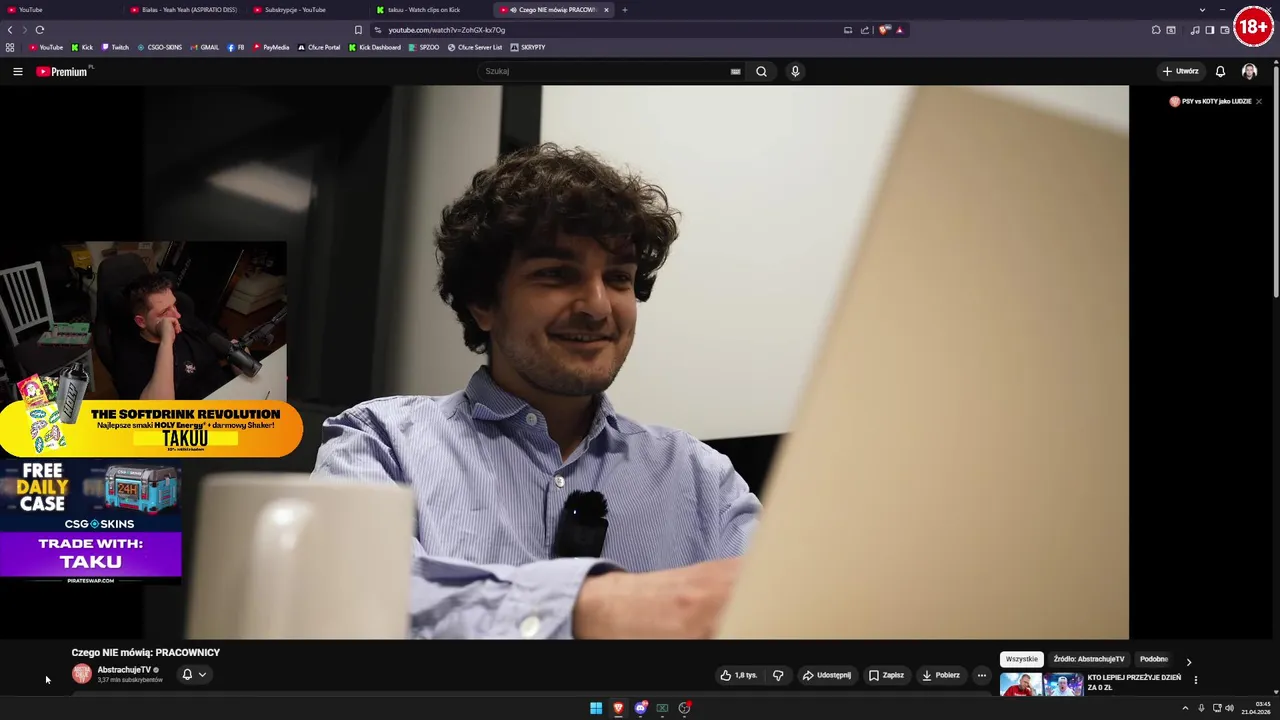
Task: Switch to Białas - Yeah Yeah tab
Action: [x=185, y=10]
